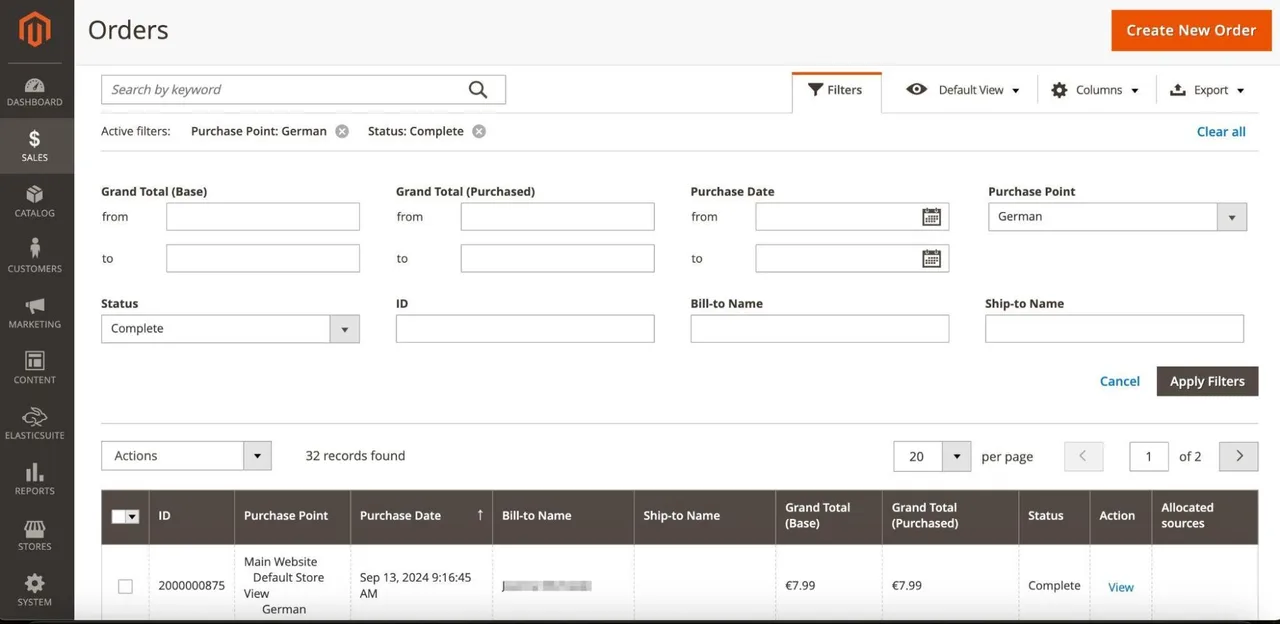
Task: Remove the Status: Complete active filter
Action: tap(479, 131)
